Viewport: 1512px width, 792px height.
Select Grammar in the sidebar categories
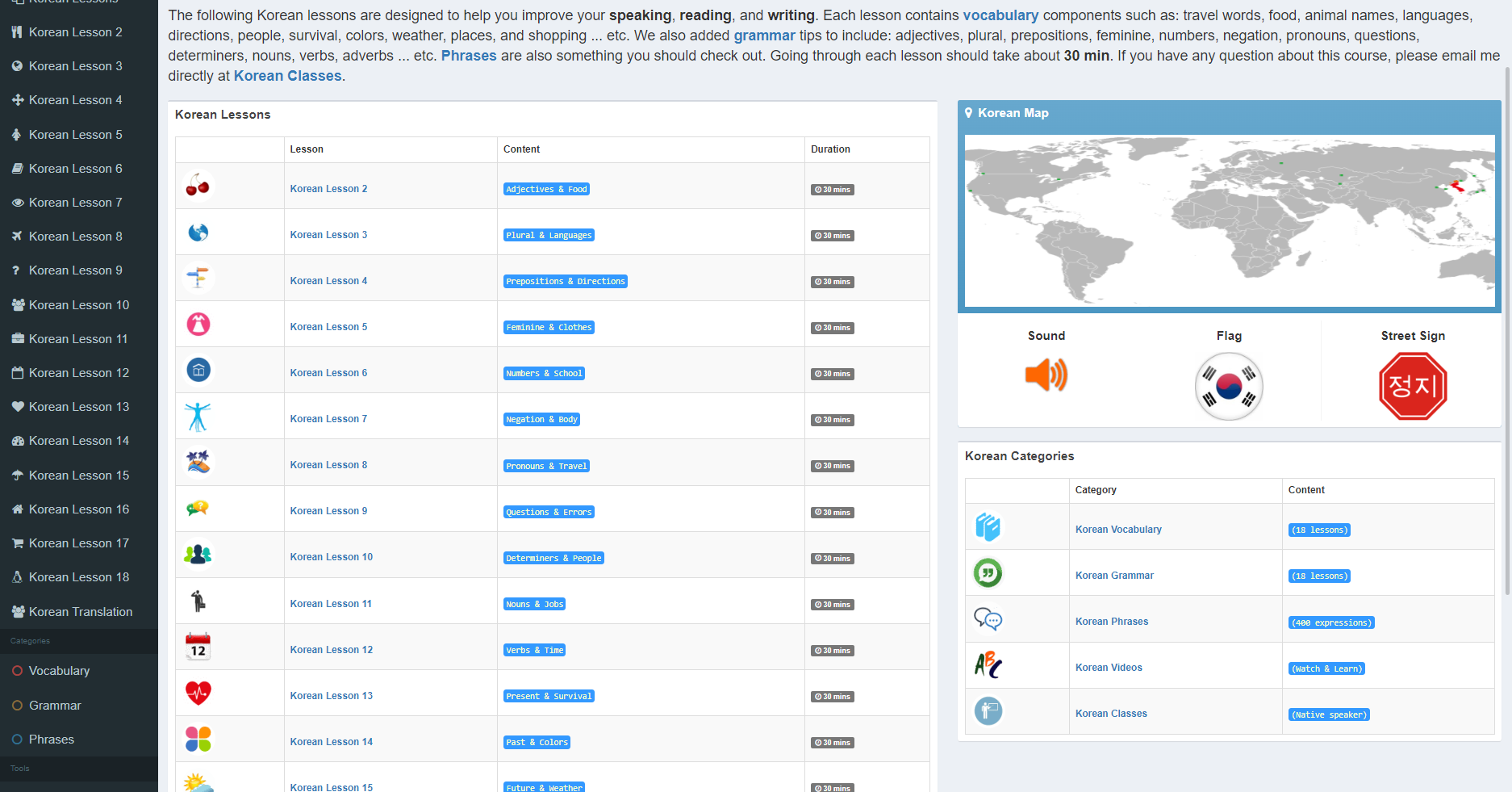[54, 705]
